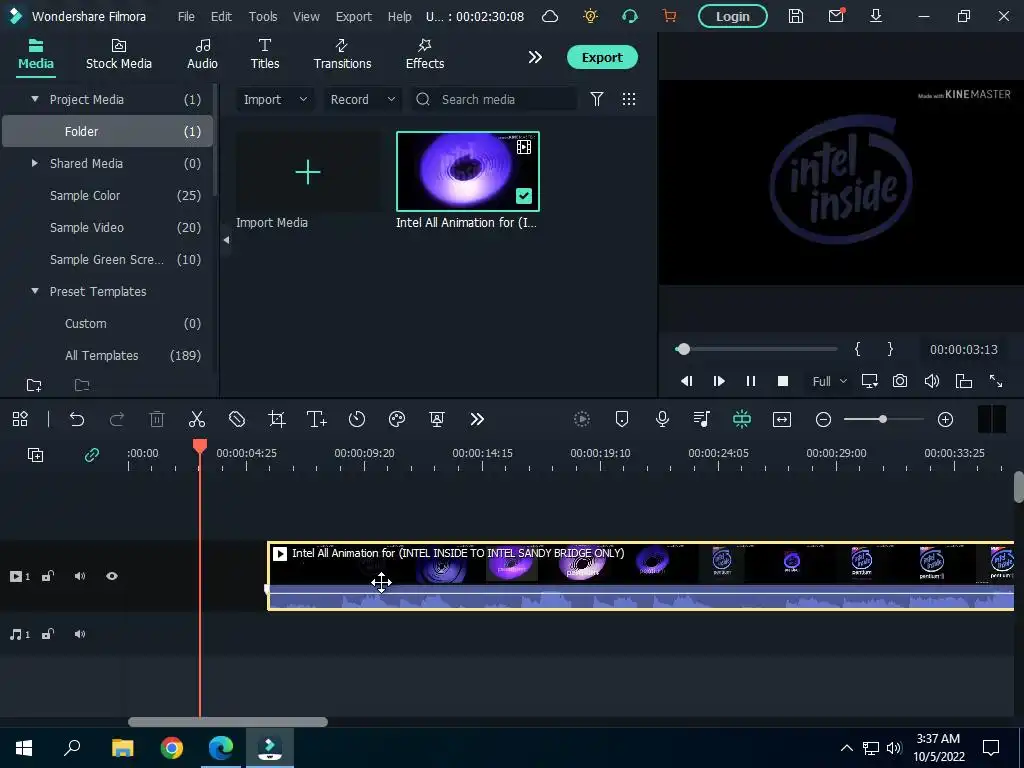Expand the Shared Media tree

(x=35, y=163)
